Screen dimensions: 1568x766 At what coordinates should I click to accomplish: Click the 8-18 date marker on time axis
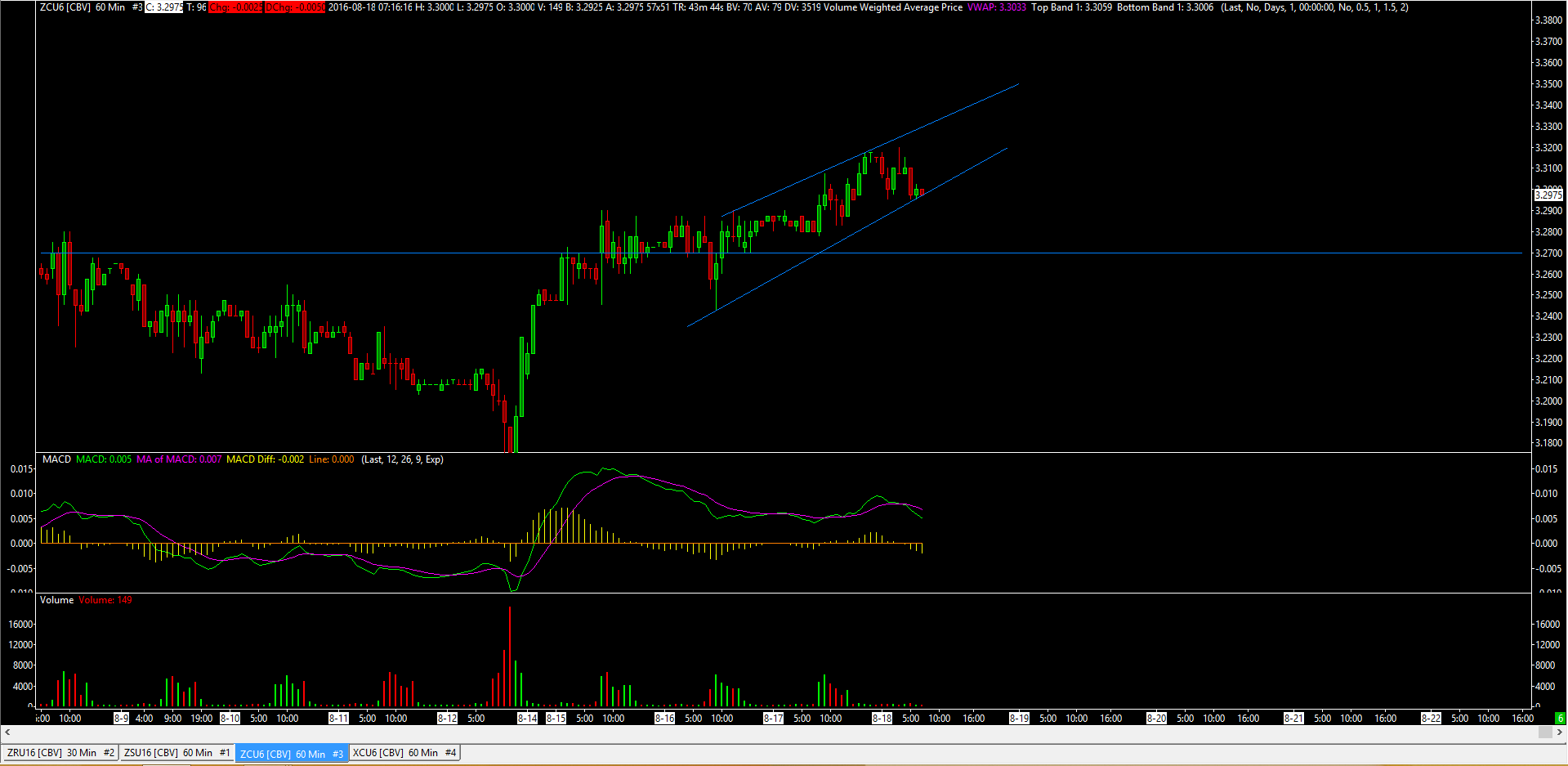[882, 719]
